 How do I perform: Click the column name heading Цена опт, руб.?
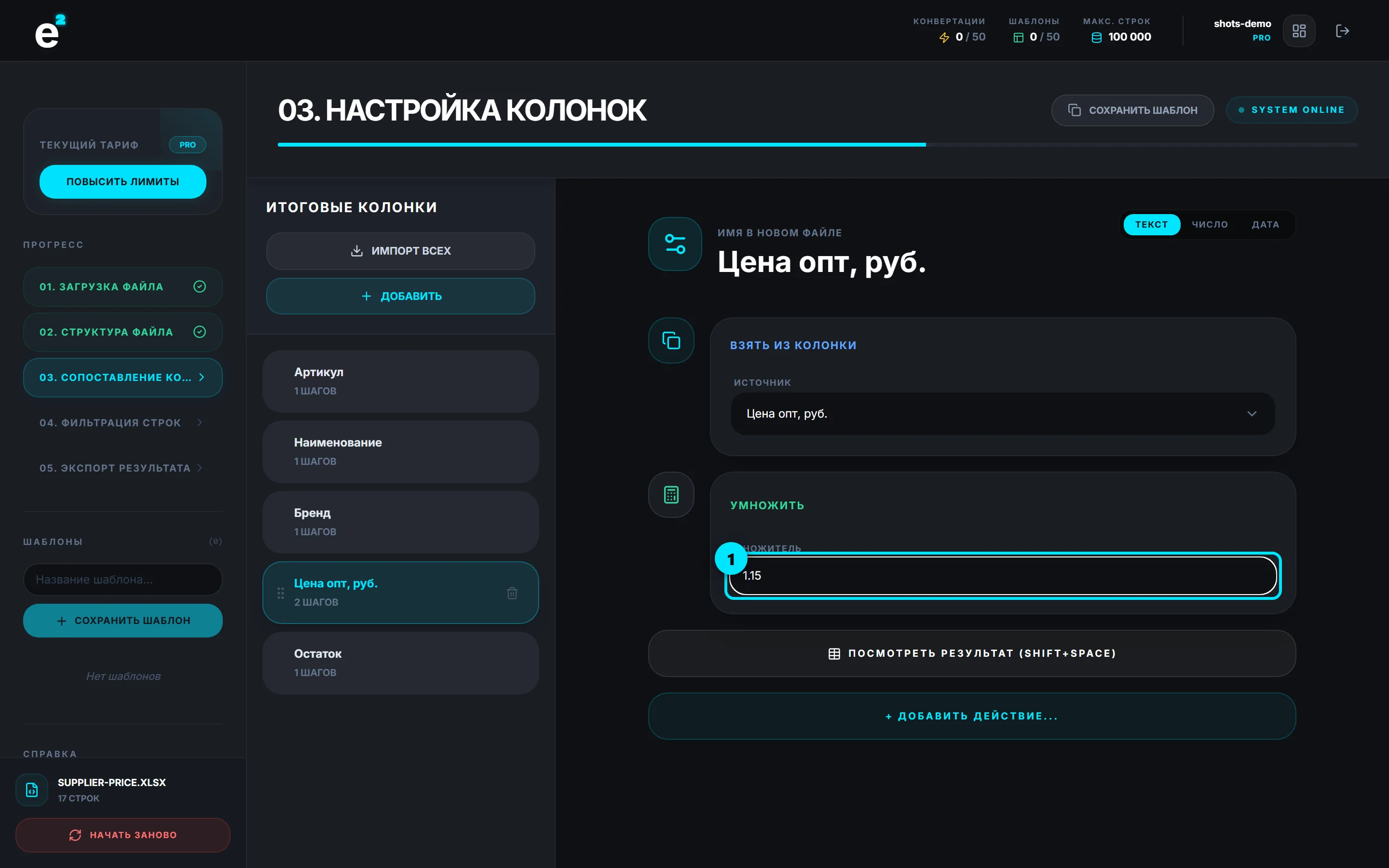tap(821, 262)
